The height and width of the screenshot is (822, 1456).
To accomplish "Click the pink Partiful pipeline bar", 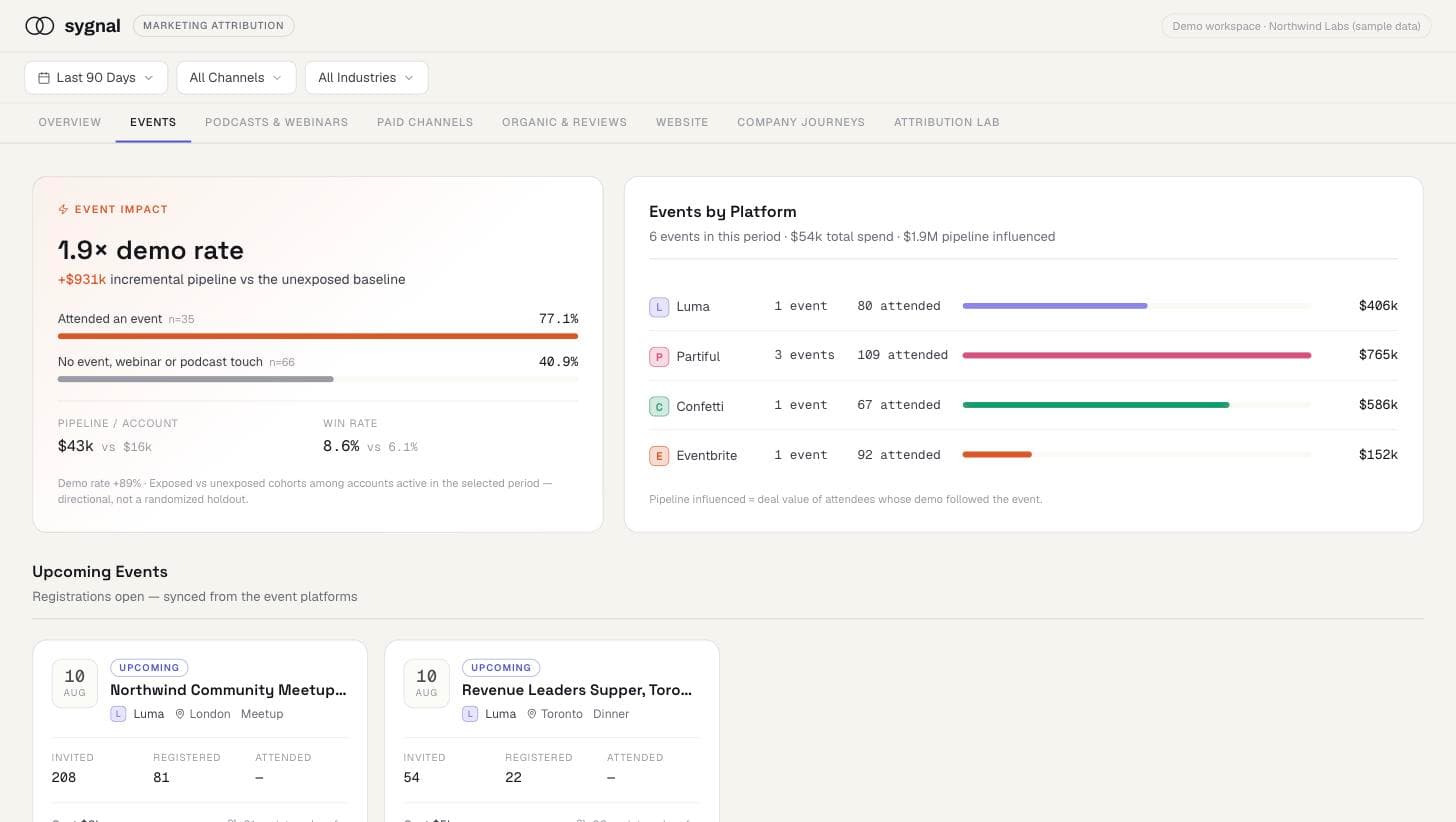I will click(1136, 355).
